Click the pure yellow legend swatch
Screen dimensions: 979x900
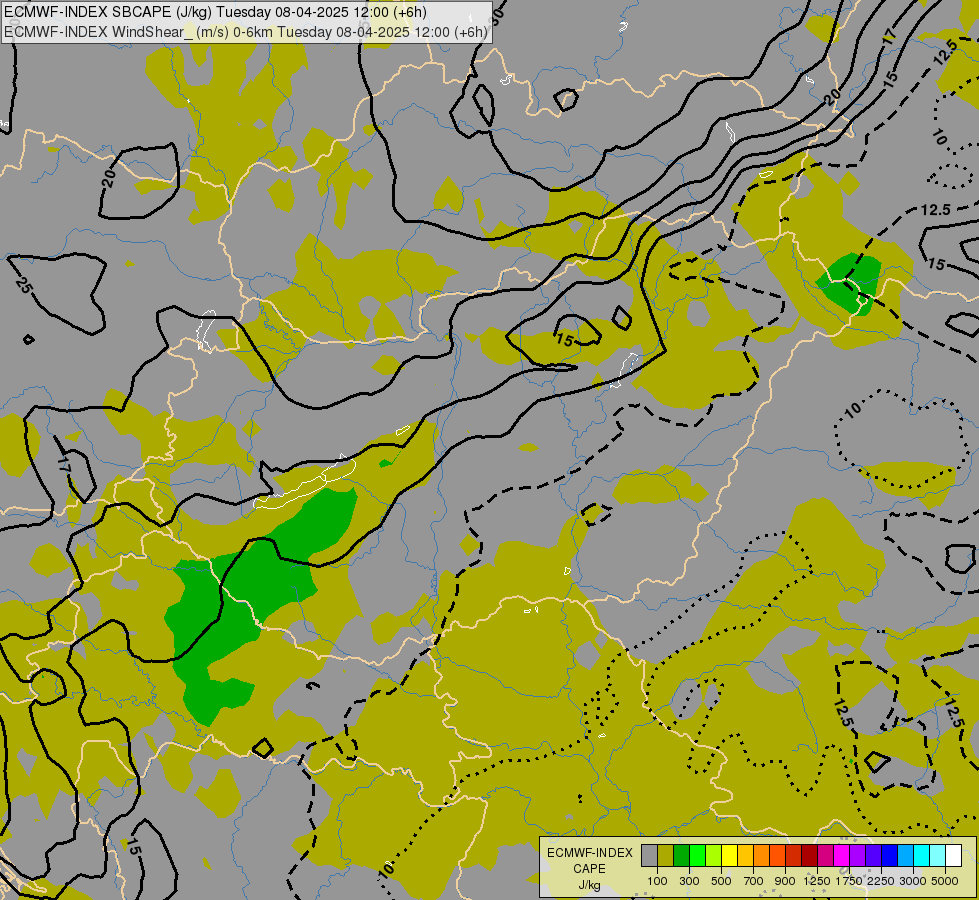(729, 856)
